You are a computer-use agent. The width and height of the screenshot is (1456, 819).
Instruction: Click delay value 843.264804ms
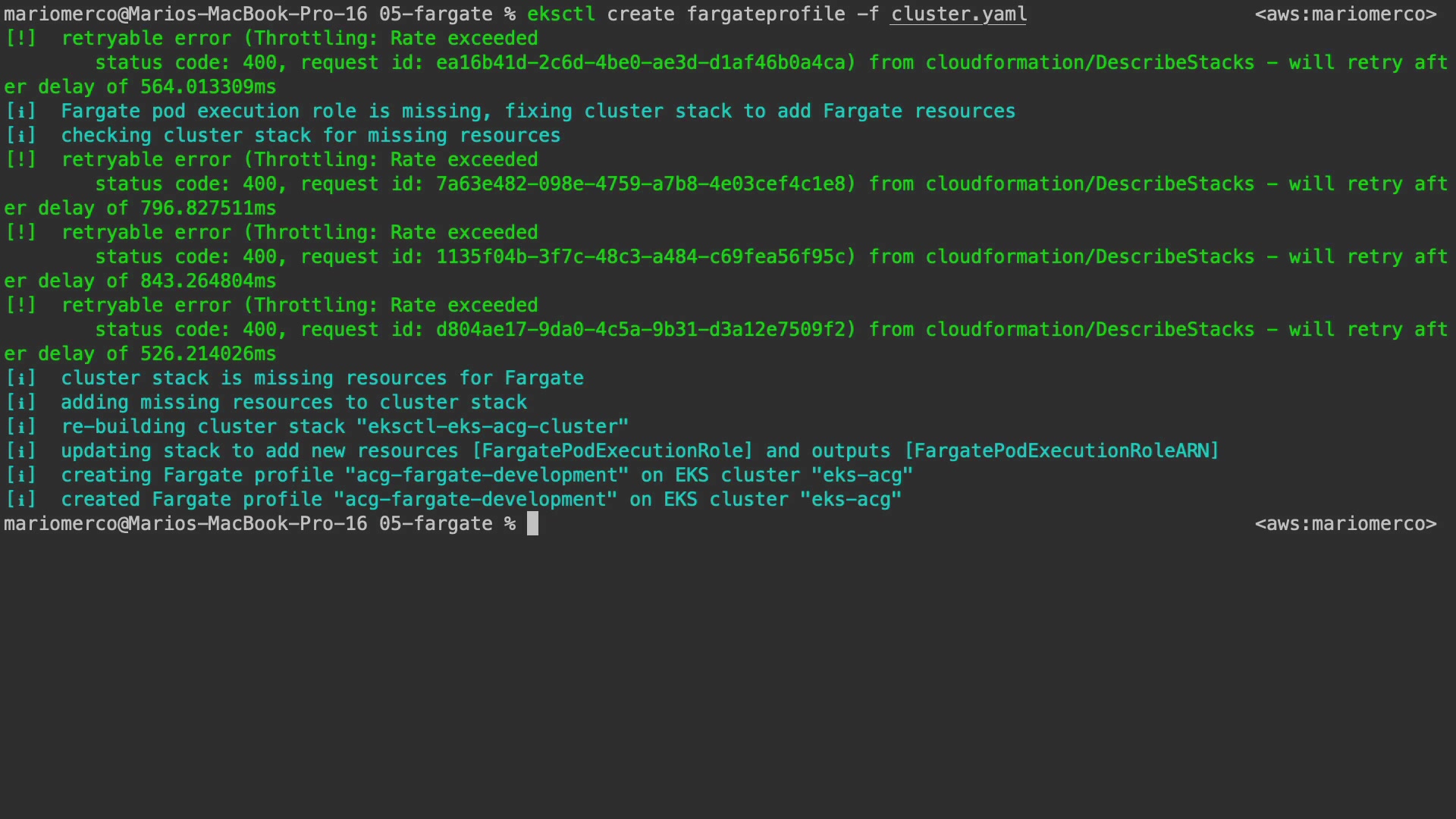[x=208, y=281]
